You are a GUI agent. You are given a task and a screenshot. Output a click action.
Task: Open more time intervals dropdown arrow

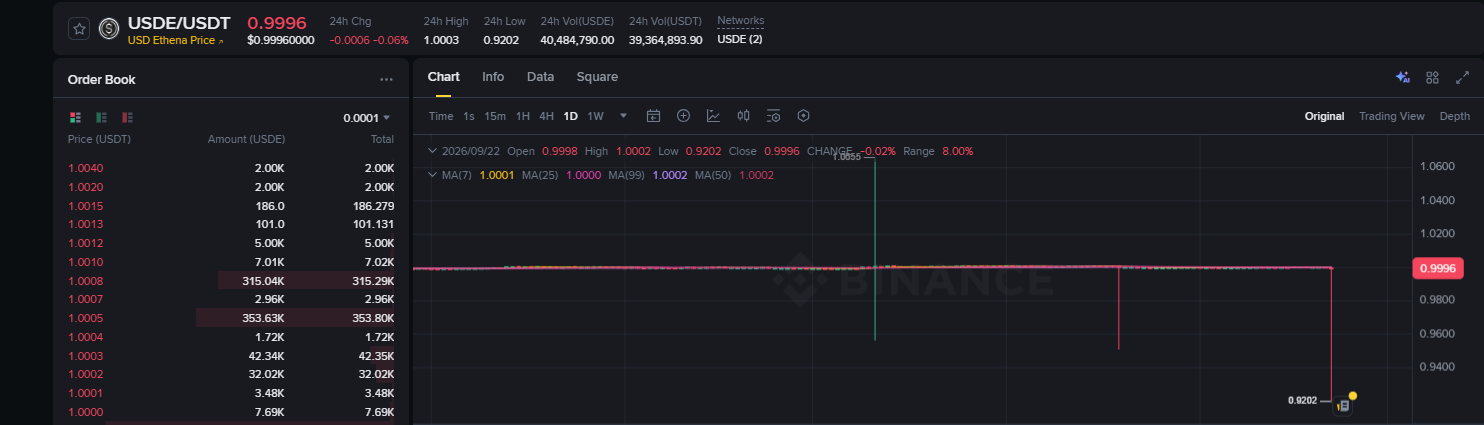coord(624,115)
